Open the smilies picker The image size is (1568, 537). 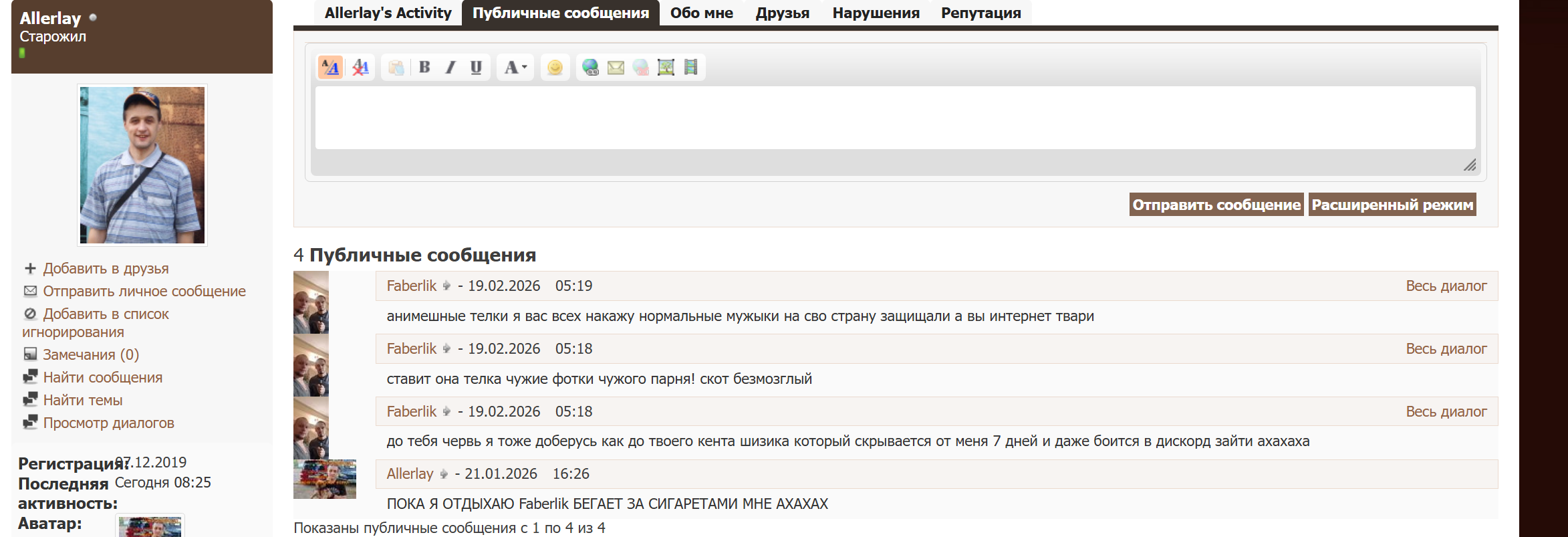click(555, 68)
